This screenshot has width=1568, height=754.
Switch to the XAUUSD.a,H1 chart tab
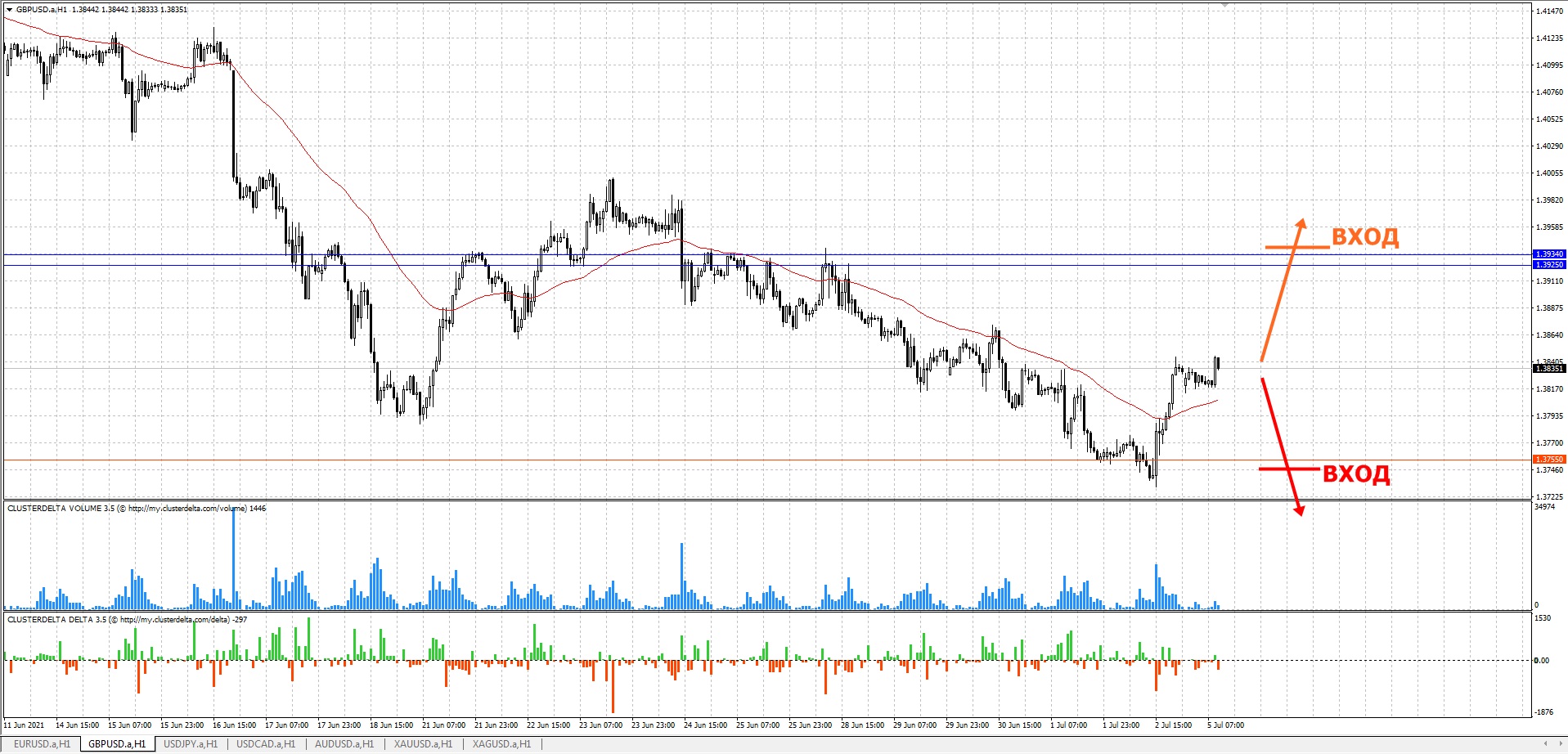(423, 744)
